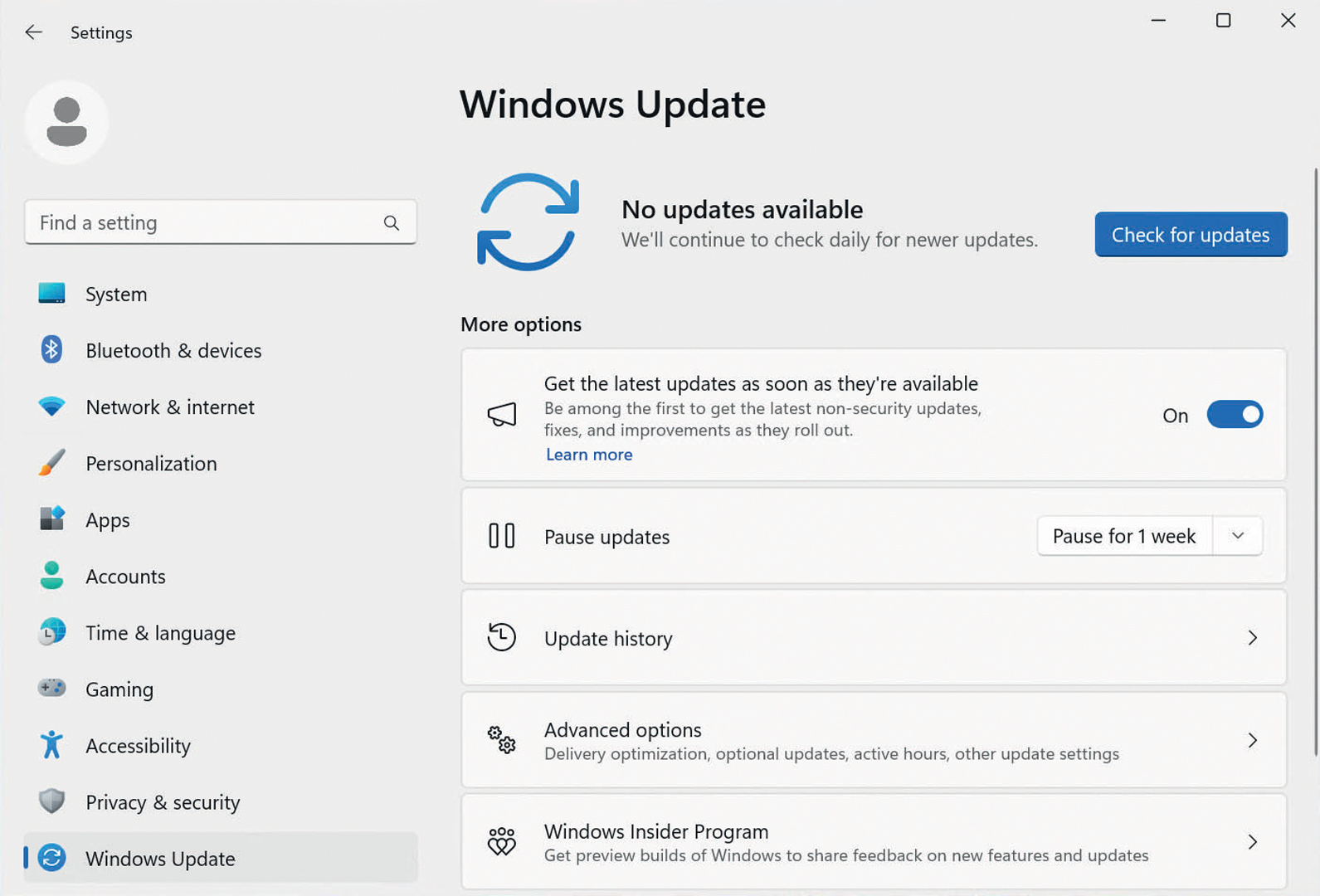The width and height of the screenshot is (1320, 896).
Task: Go to Accessibility settings
Action: [221, 745]
